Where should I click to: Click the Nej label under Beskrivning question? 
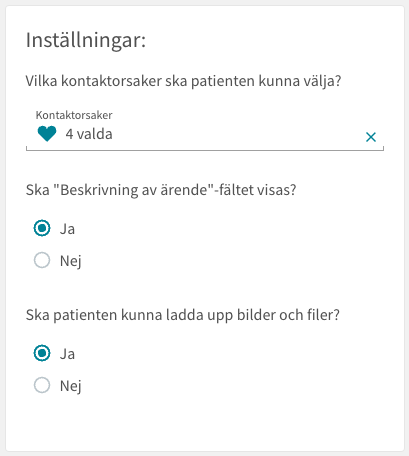pyautogui.click(x=71, y=261)
